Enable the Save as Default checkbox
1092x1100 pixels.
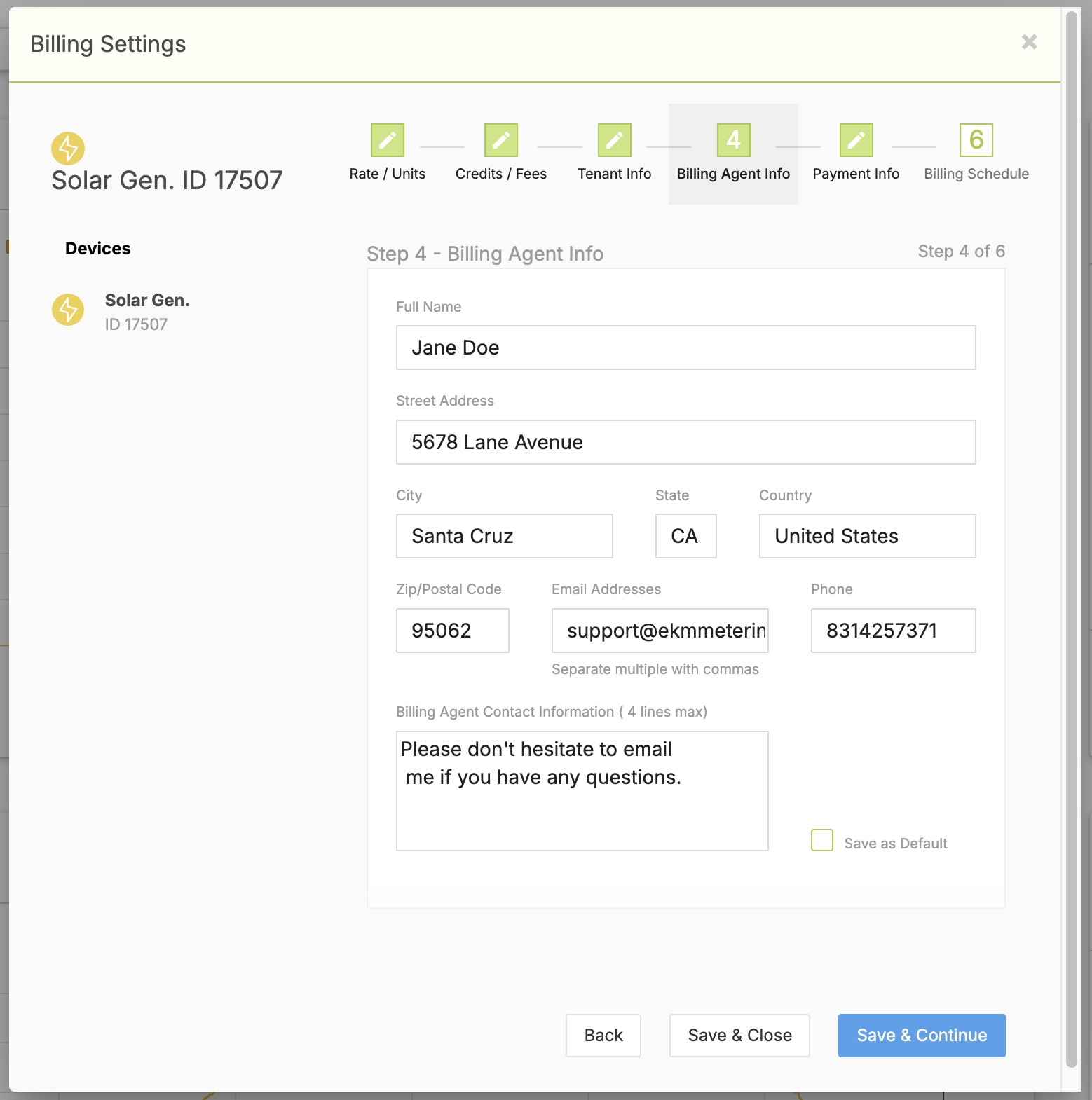822,840
